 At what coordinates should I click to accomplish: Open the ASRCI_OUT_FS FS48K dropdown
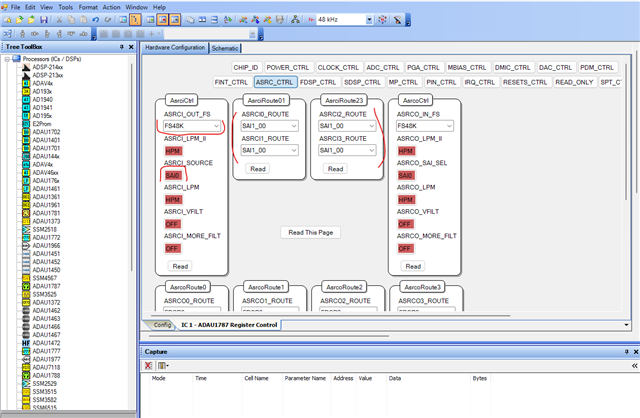pyautogui.click(x=191, y=126)
